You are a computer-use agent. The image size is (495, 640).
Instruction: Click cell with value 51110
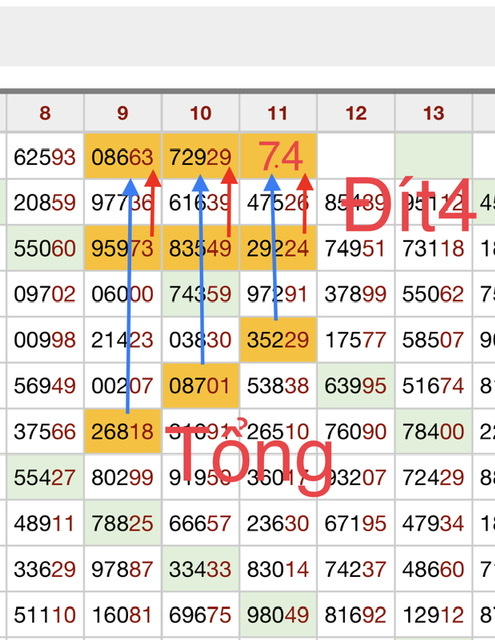pyautogui.click(x=45, y=615)
